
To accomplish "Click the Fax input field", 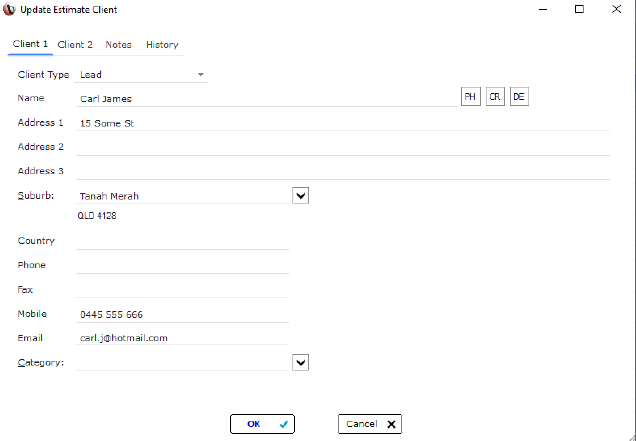I will pos(183,290).
